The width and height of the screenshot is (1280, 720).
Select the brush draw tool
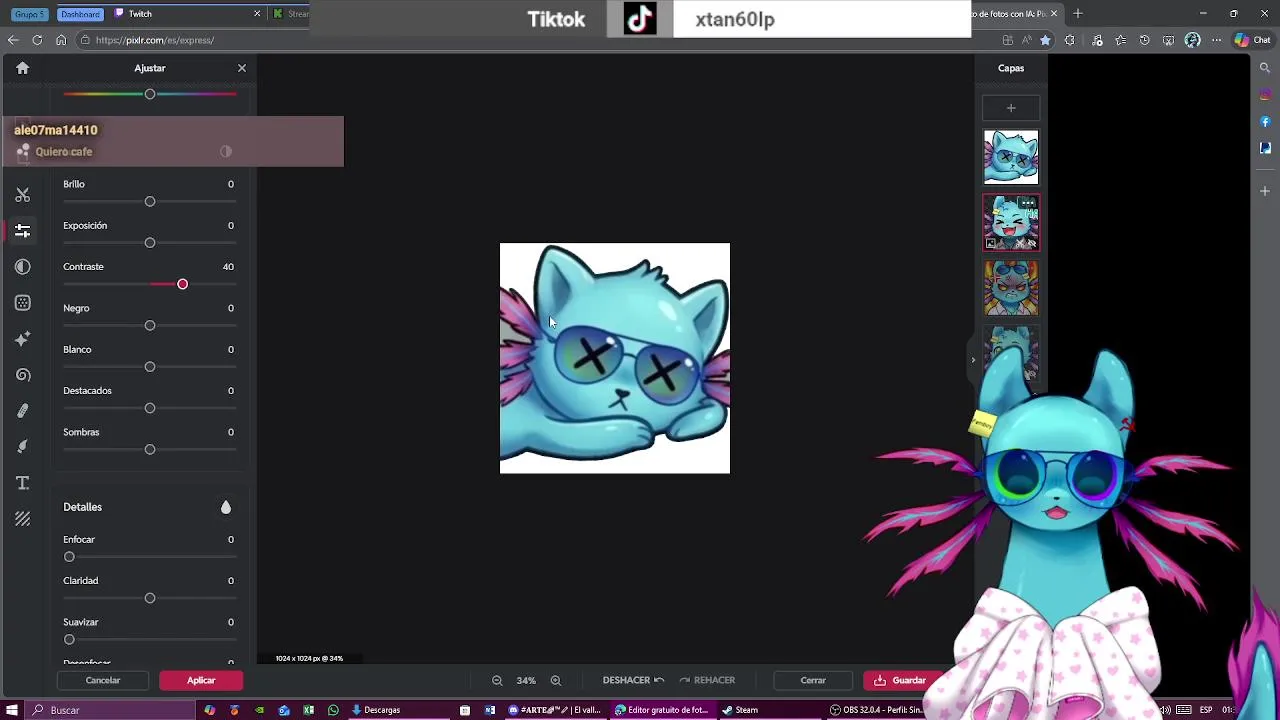[x=22, y=447]
